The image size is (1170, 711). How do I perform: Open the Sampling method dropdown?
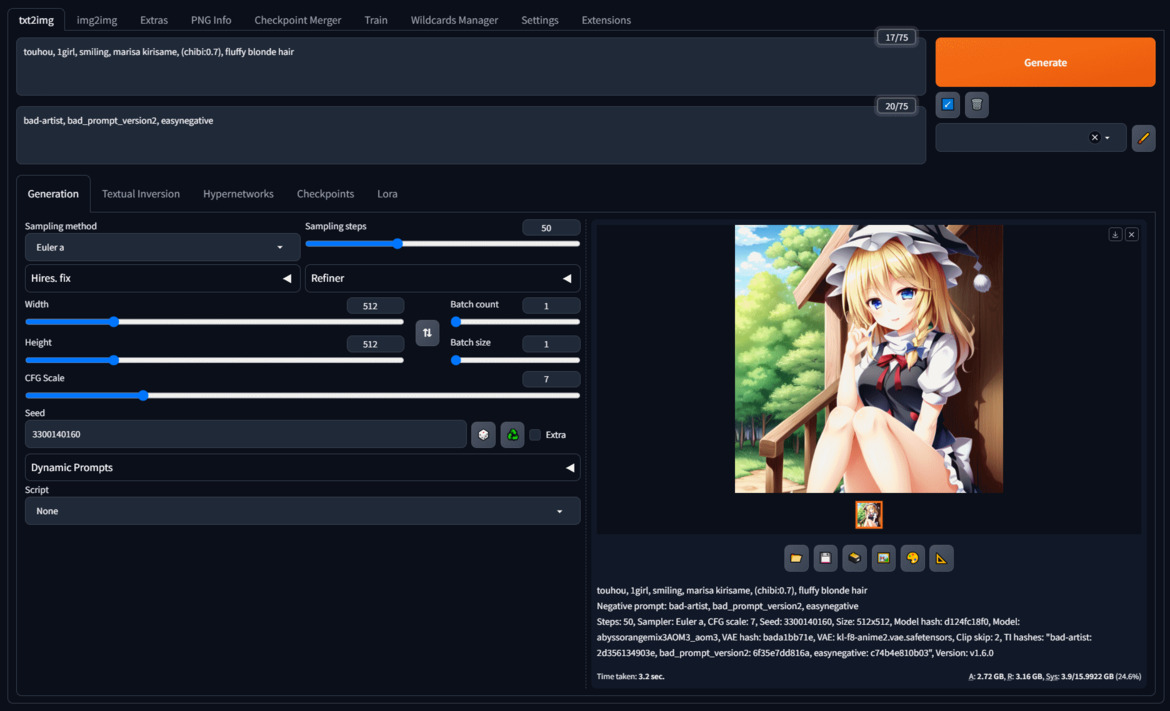tap(162, 248)
